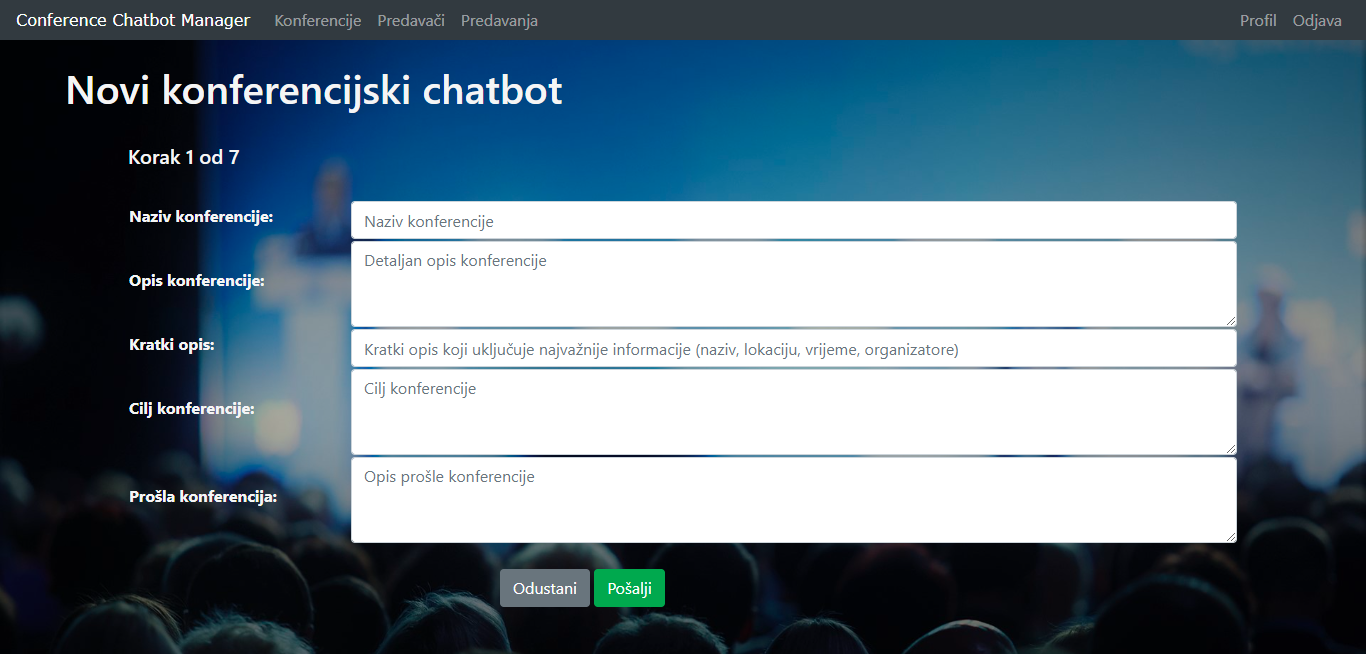Grab the resize handle of Opis konferencije textarea
The image size is (1366, 654).
(x=1230, y=320)
